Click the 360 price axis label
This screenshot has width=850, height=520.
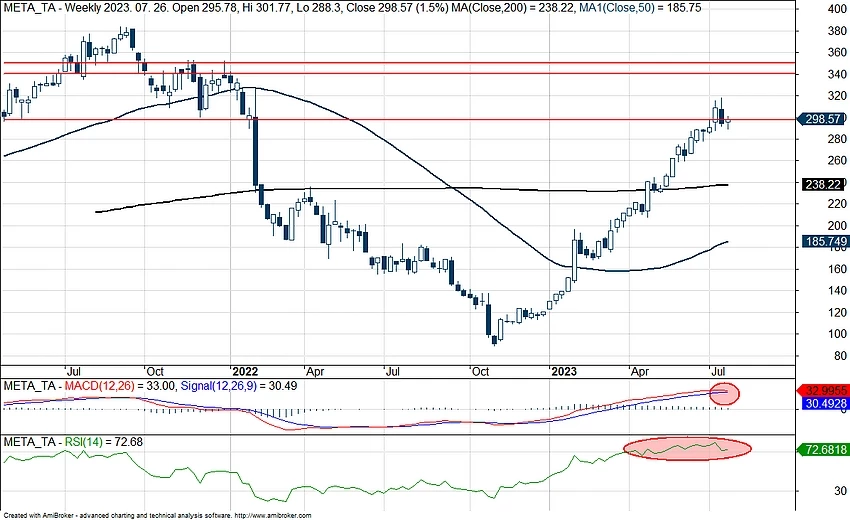838,53
